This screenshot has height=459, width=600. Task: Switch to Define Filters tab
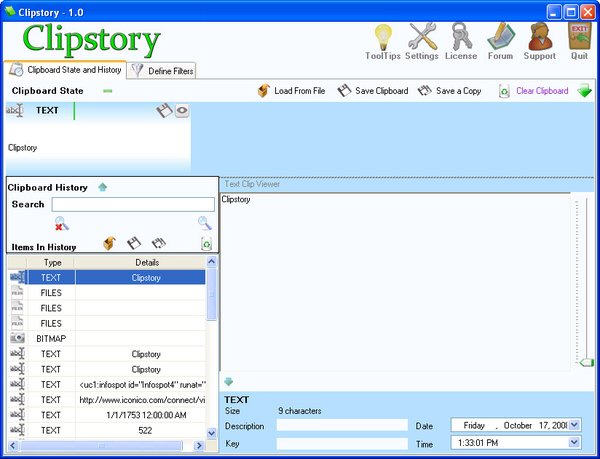161,71
